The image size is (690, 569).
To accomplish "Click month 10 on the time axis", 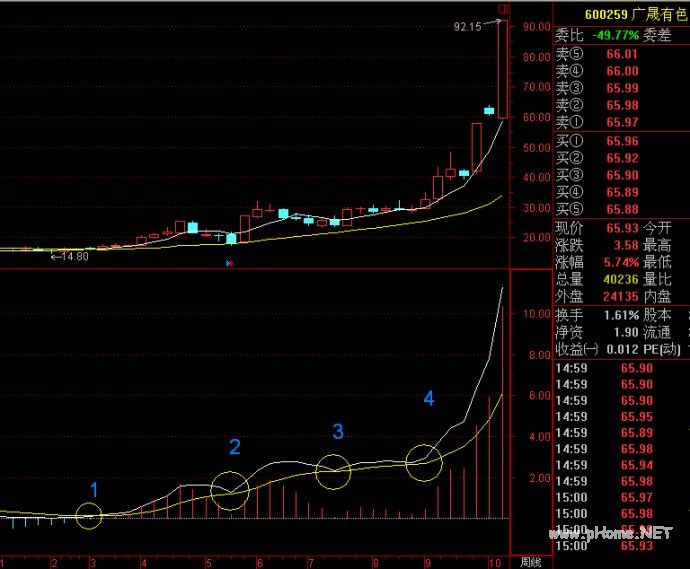I will [495, 563].
